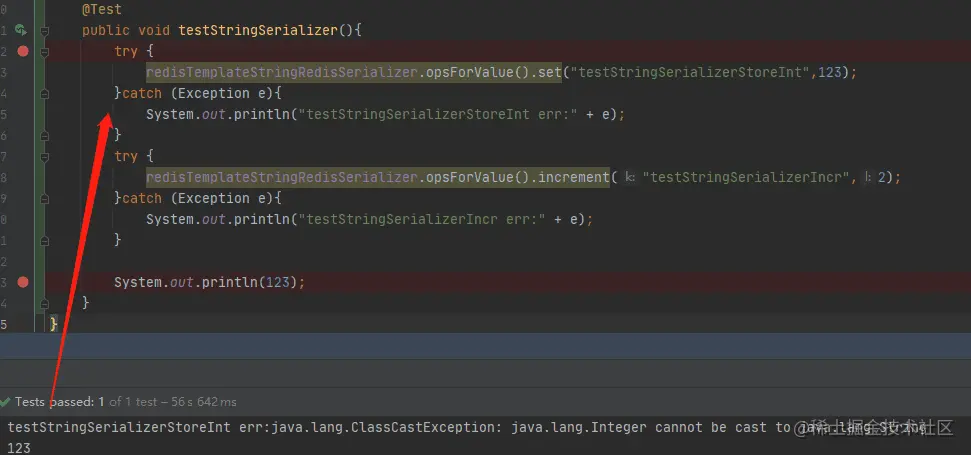Click the highlighted closing brace of the class
971x455 pixels.
54,324
